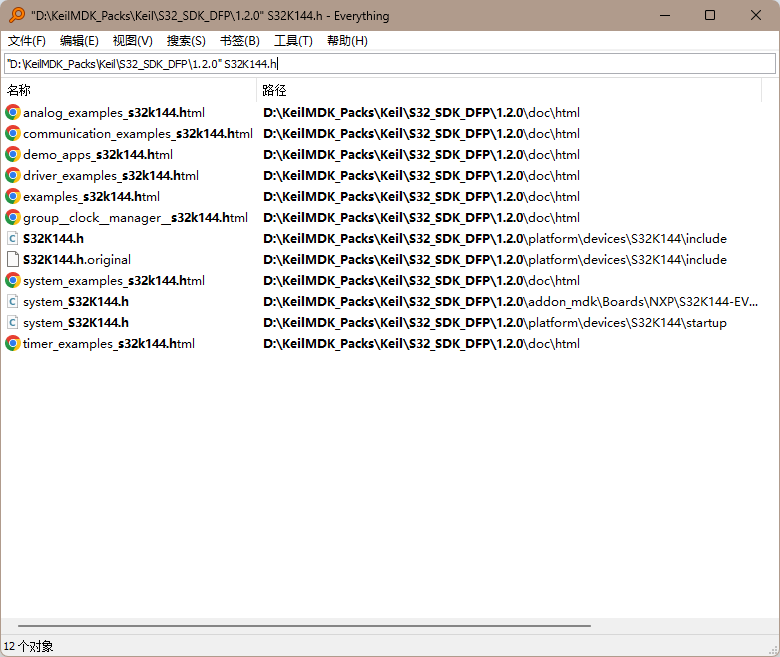Select file name S32K144.h.original
This screenshot has height=657, width=780.
tap(77, 260)
